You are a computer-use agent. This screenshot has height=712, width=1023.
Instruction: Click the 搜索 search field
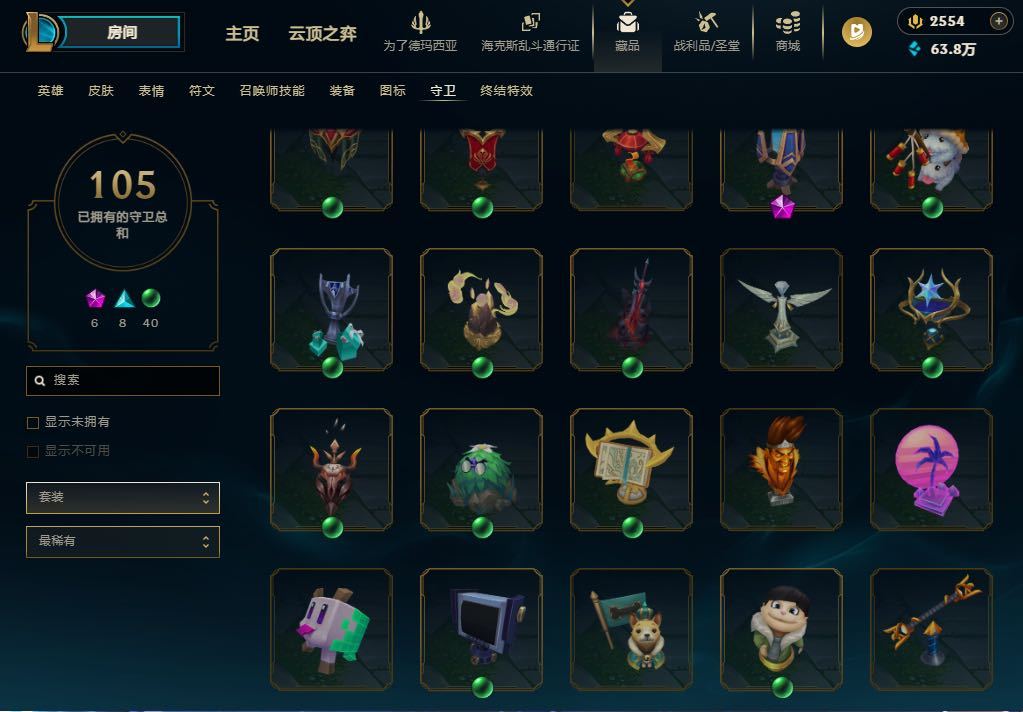point(123,380)
